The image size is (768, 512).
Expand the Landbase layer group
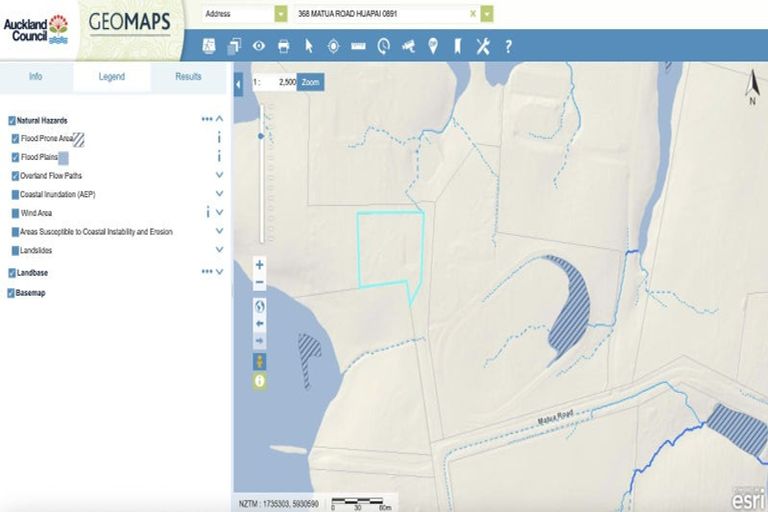point(219,272)
